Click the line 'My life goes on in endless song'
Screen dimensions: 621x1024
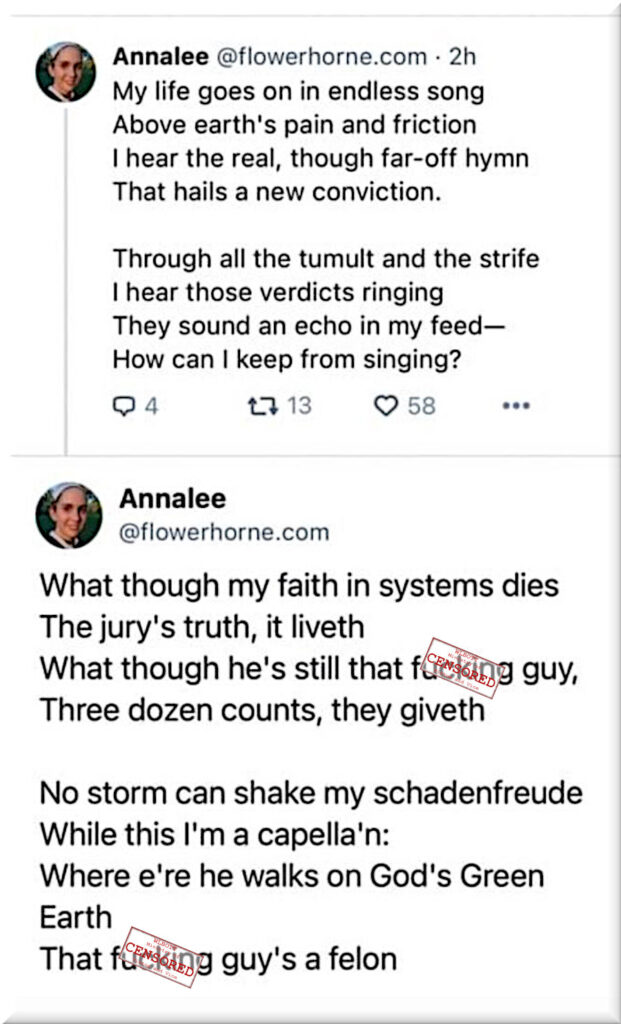(x=298, y=92)
